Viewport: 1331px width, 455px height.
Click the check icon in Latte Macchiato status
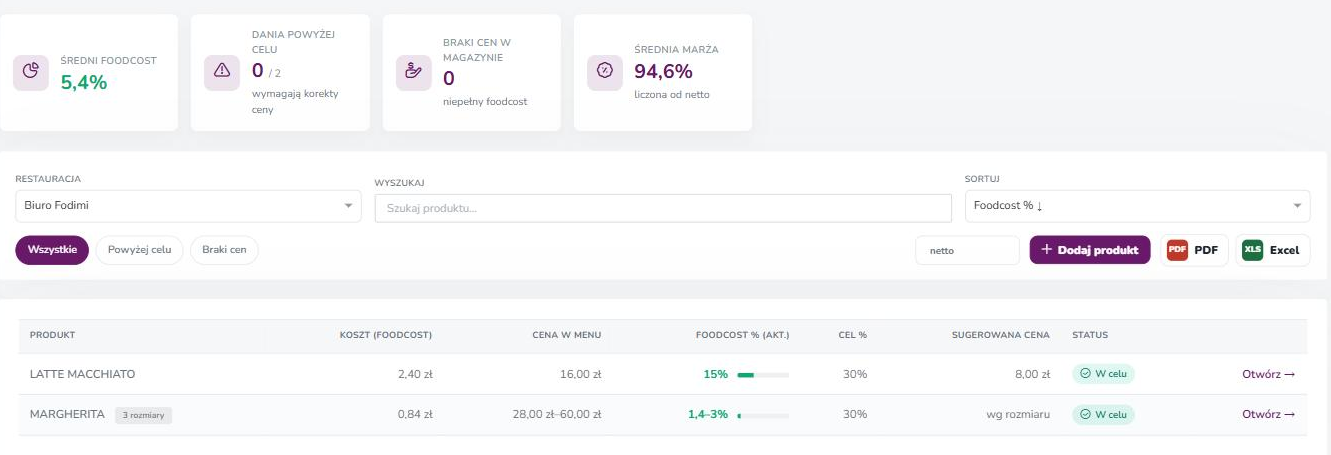coord(1085,374)
